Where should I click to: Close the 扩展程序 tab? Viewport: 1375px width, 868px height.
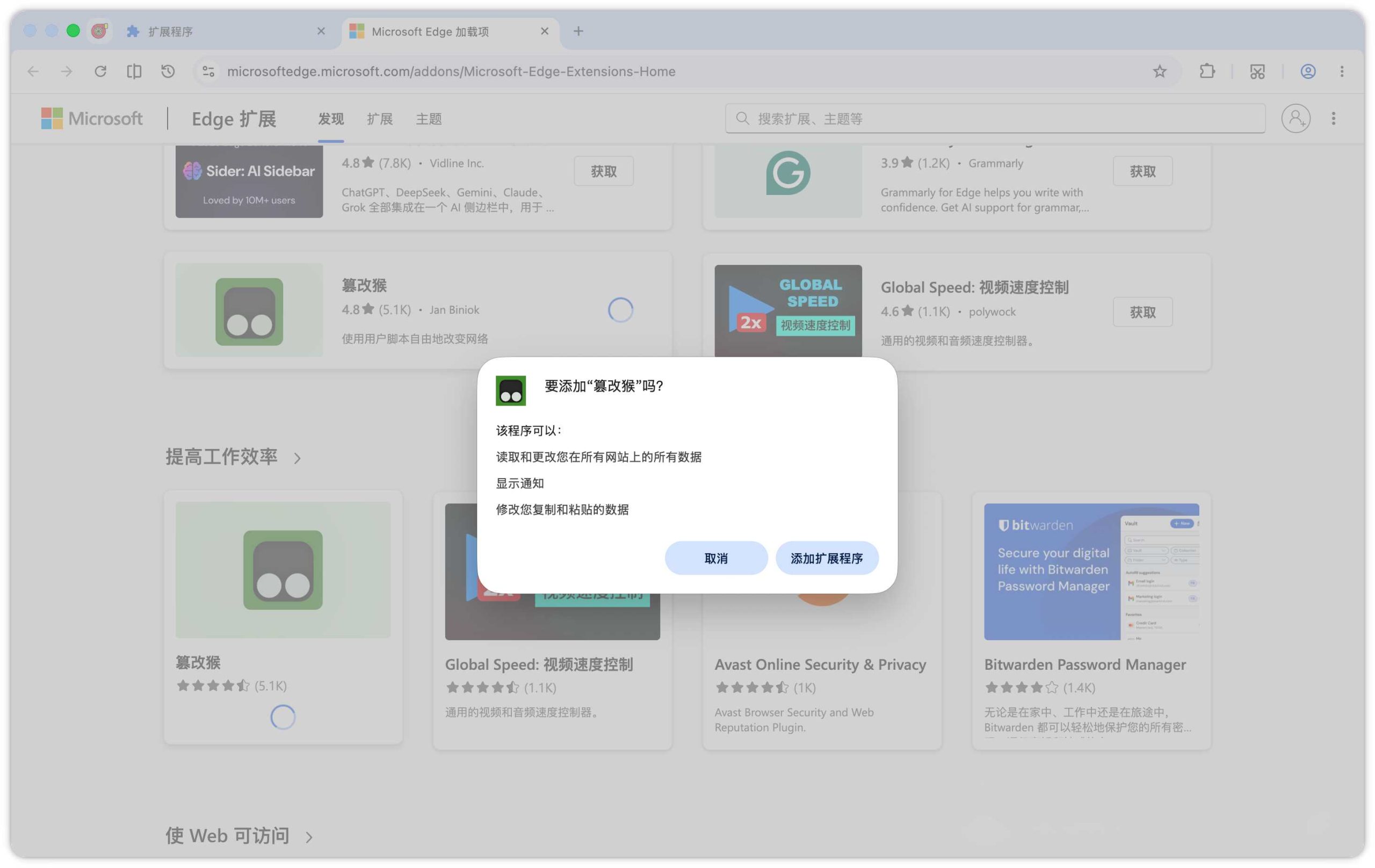[321, 31]
